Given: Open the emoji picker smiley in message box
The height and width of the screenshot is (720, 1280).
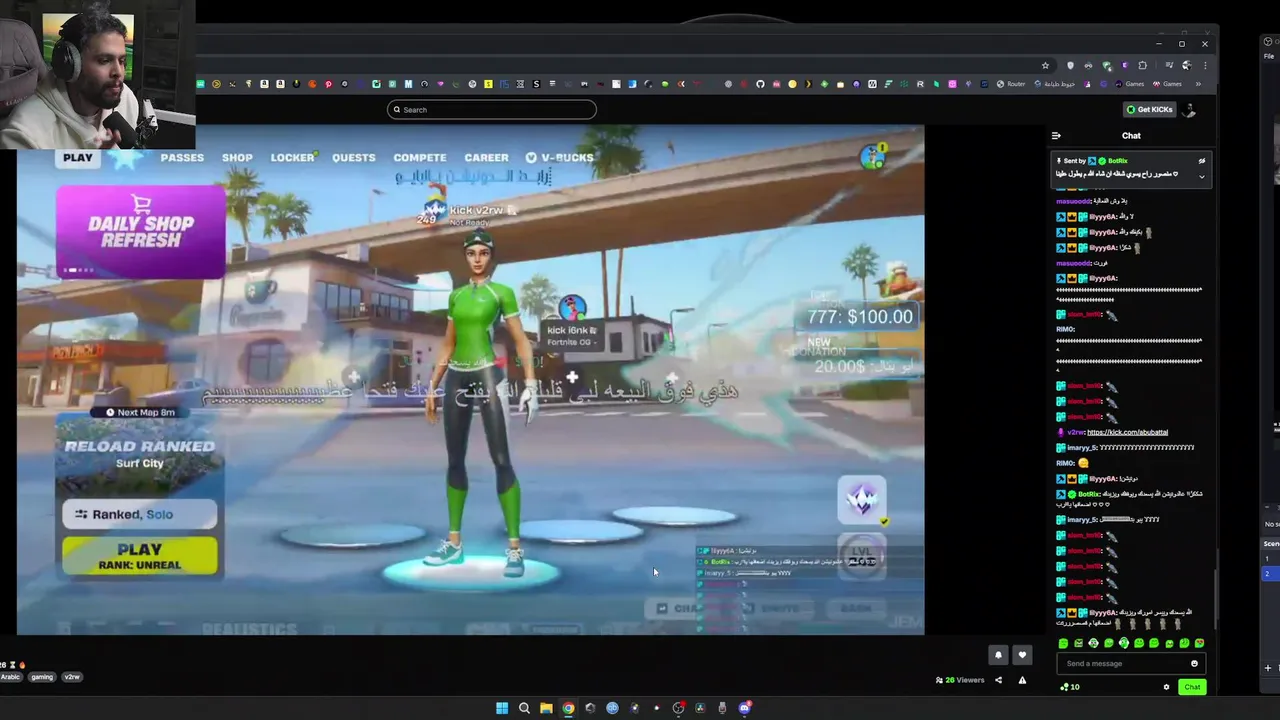Looking at the screenshot, I should (x=1194, y=664).
